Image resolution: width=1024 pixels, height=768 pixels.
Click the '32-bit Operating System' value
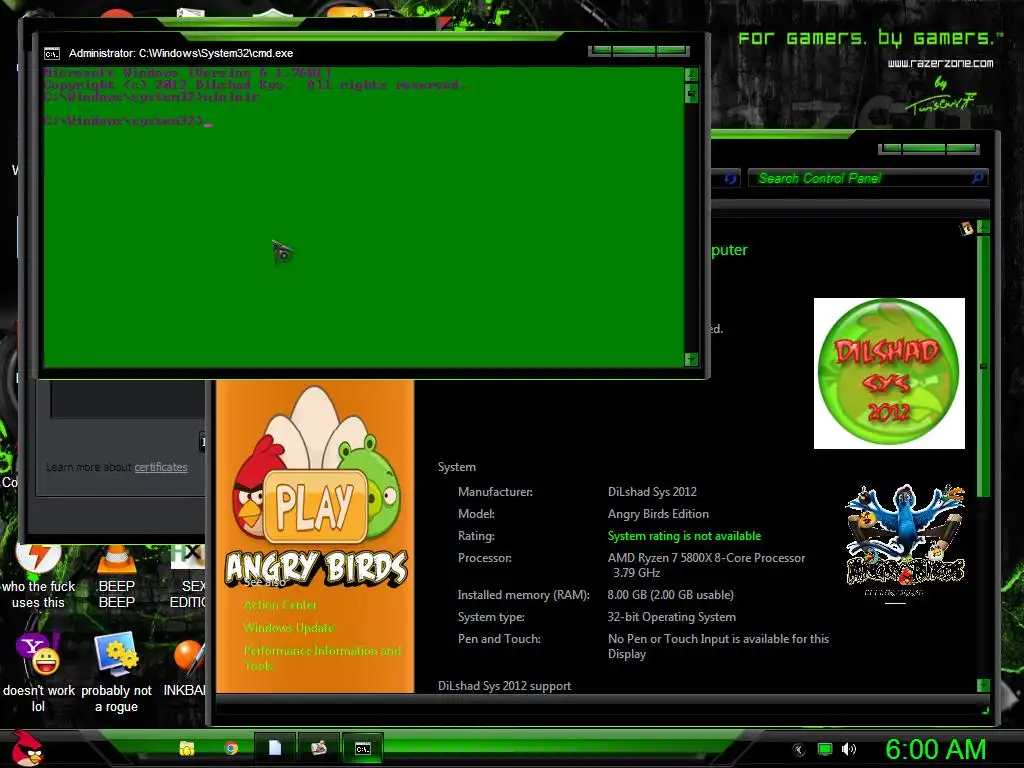671,617
